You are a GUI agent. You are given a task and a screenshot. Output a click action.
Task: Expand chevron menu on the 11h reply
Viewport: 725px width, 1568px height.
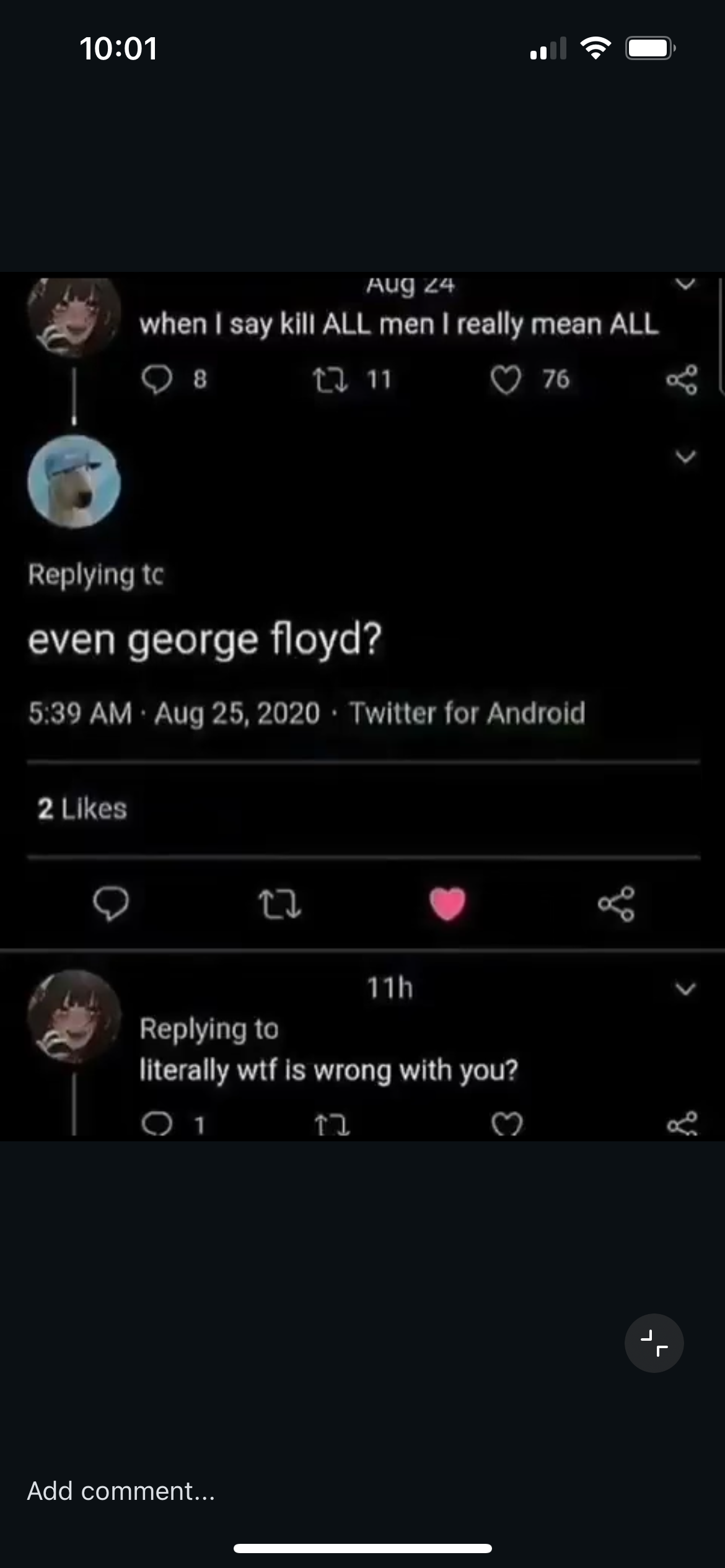click(x=685, y=988)
